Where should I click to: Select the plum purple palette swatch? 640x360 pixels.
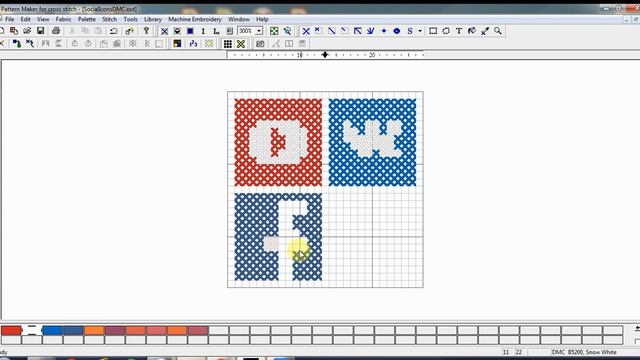coord(115,330)
